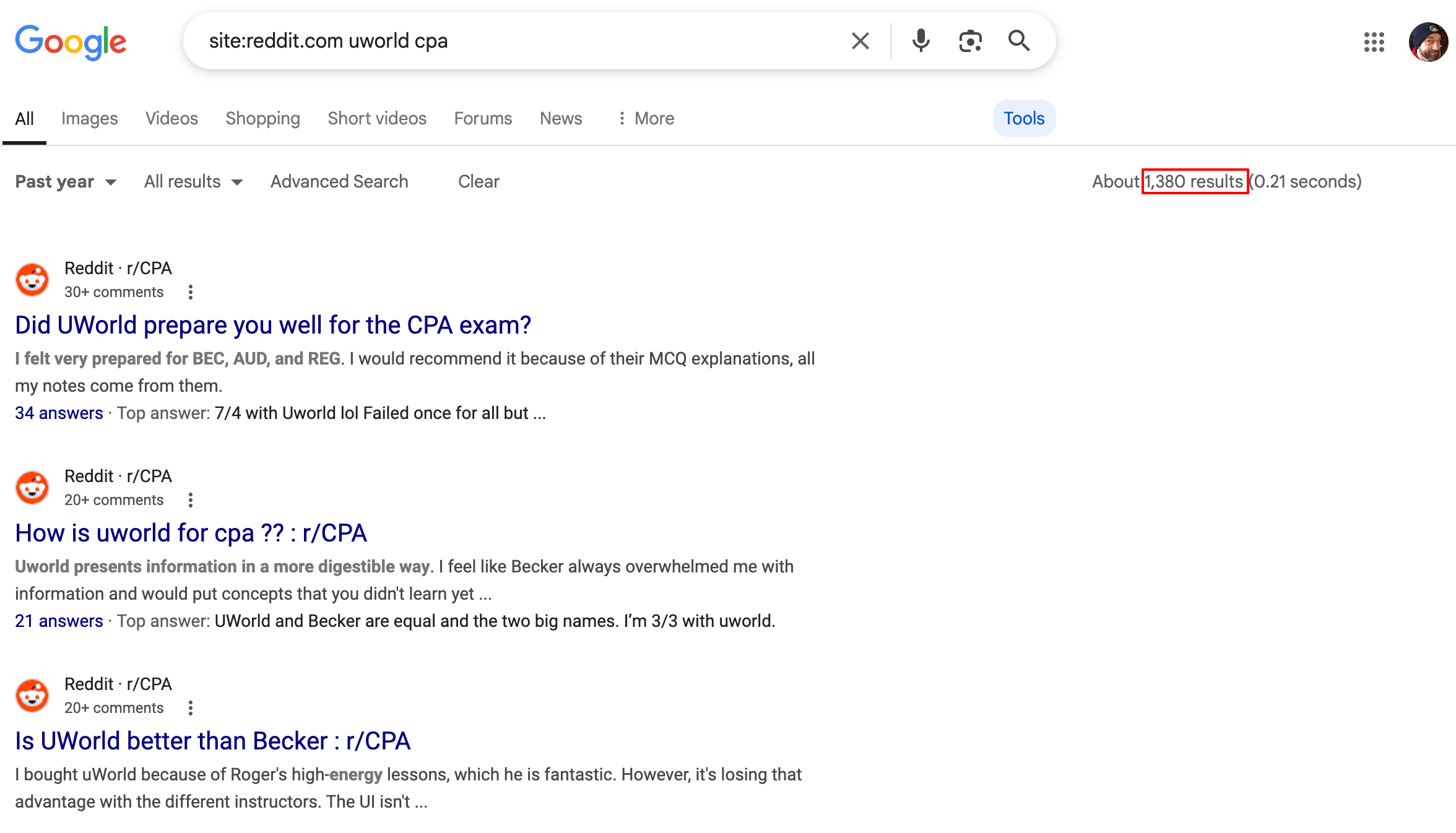This screenshot has height=833, width=1456.
Task: Submit search with magnifying glass icon
Action: pos(1019,41)
